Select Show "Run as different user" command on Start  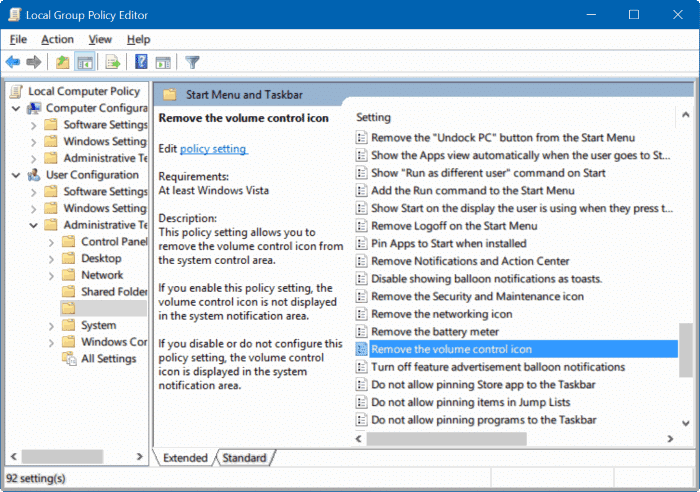coord(488,173)
